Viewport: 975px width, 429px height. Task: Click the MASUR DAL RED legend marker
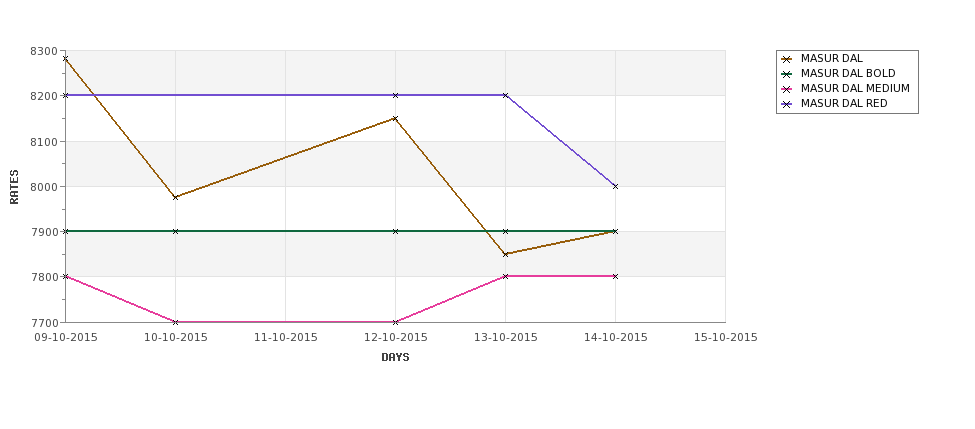click(x=787, y=104)
